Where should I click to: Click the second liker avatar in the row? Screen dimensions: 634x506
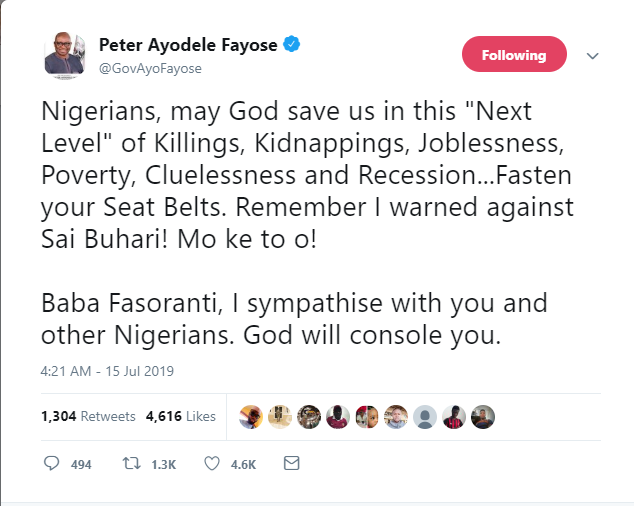click(x=280, y=416)
